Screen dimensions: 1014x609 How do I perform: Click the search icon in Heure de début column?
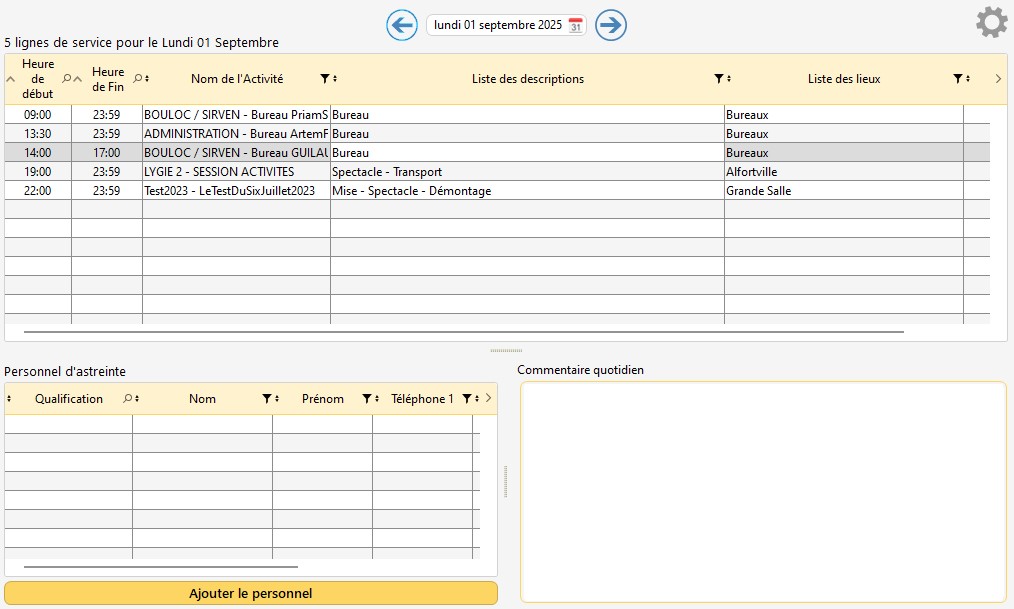pyautogui.click(x=67, y=78)
